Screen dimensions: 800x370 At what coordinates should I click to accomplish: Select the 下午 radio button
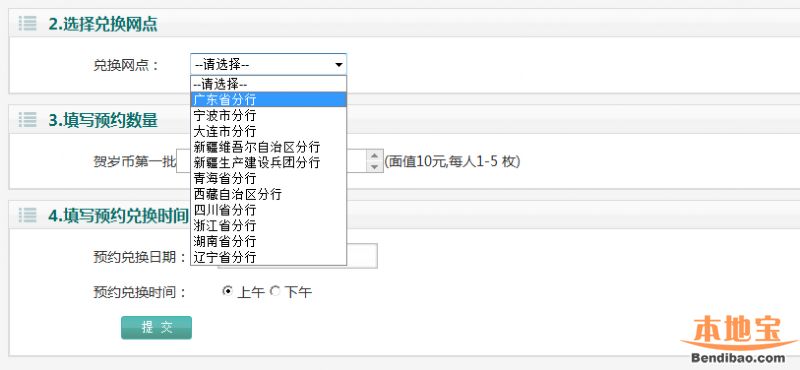(x=274, y=291)
